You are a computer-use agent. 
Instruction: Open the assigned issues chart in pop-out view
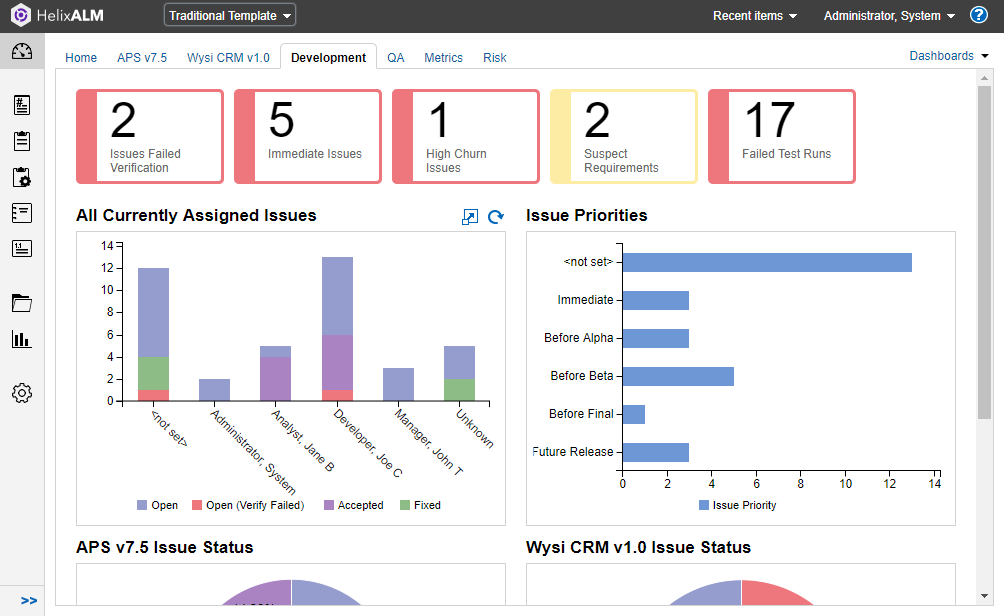click(469, 217)
